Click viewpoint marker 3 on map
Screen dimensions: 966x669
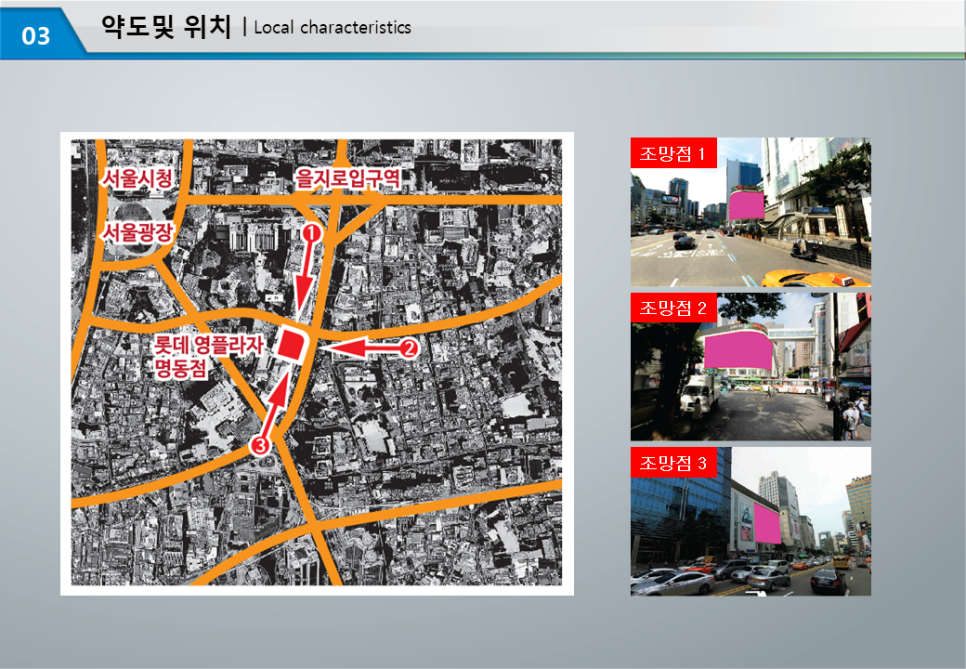(261, 445)
